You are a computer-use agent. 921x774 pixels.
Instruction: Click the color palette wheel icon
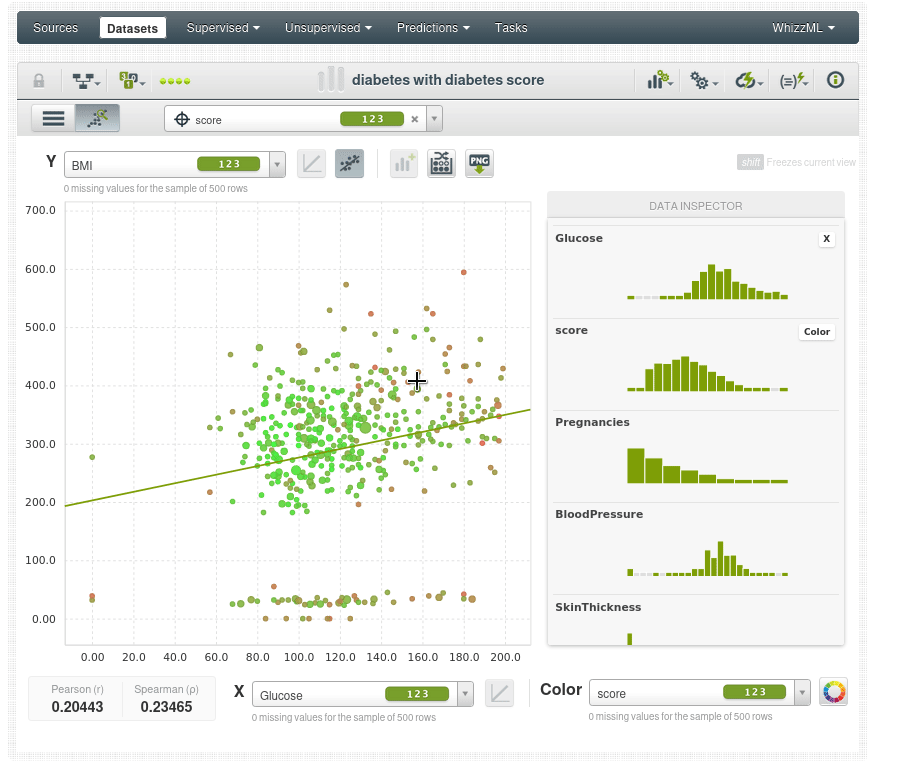click(833, 692)
